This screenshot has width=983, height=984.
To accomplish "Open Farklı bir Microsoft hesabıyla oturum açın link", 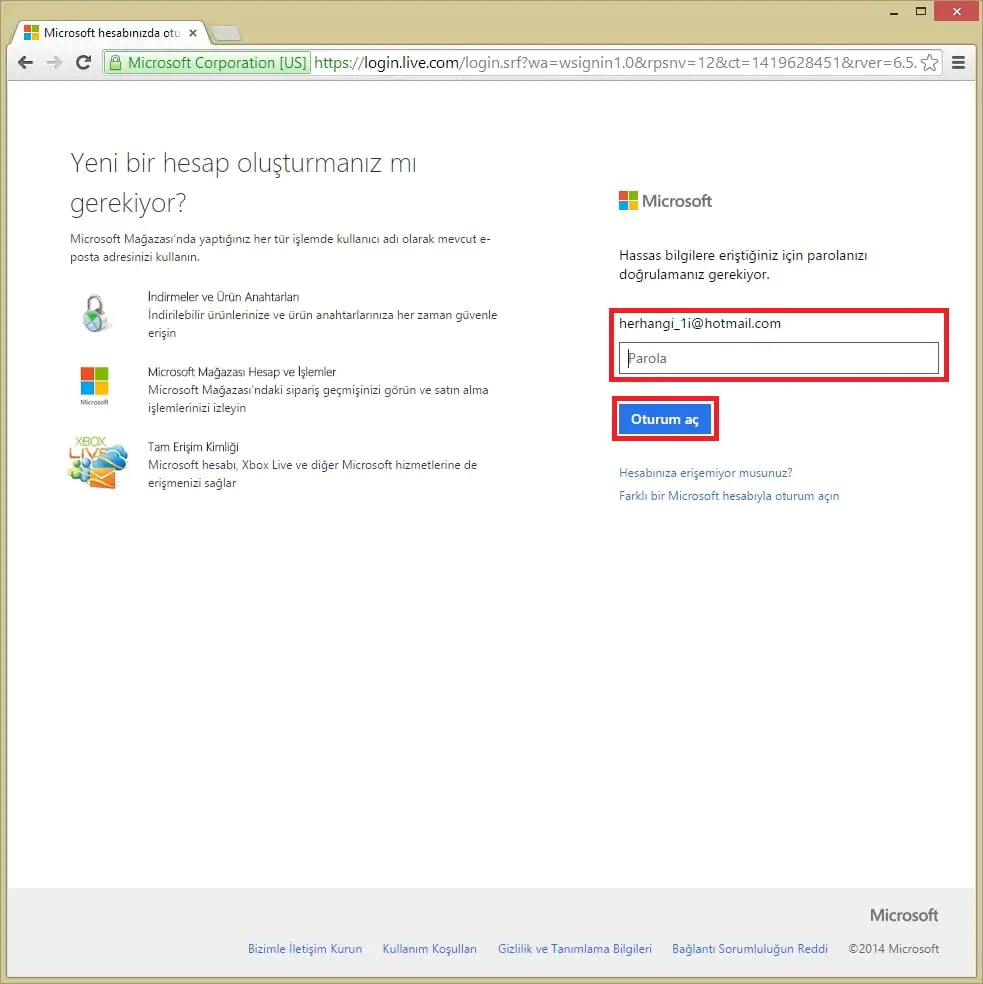I will point(729,496).
